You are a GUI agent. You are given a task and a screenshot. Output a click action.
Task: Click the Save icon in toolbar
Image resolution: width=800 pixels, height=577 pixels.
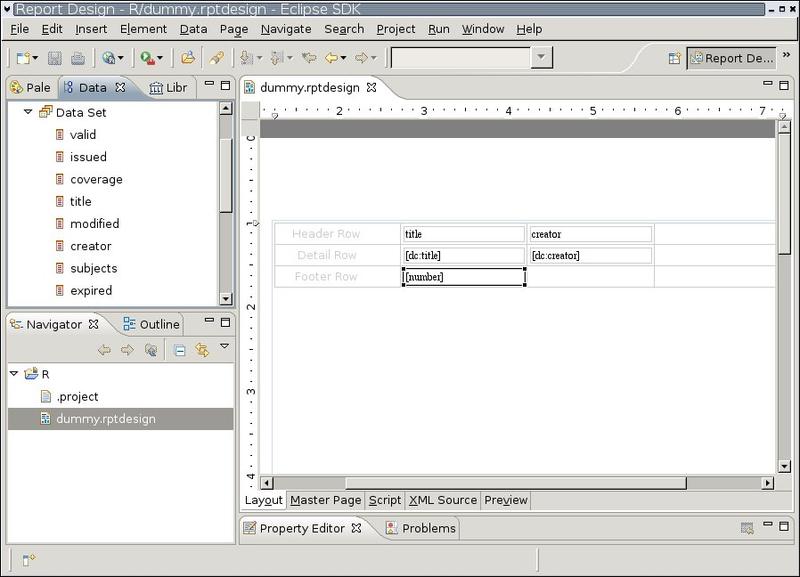click(x=55, y=59)
